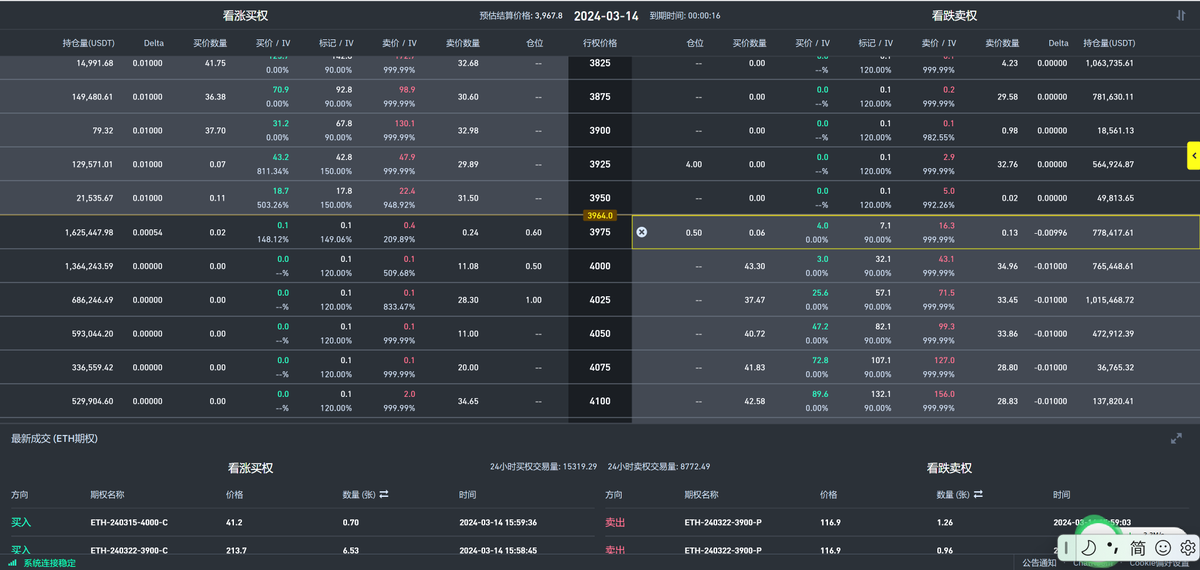The width and height of the screenshot is (1200, 570).
Task: Select strike price 4100
Action: [600, 401]
